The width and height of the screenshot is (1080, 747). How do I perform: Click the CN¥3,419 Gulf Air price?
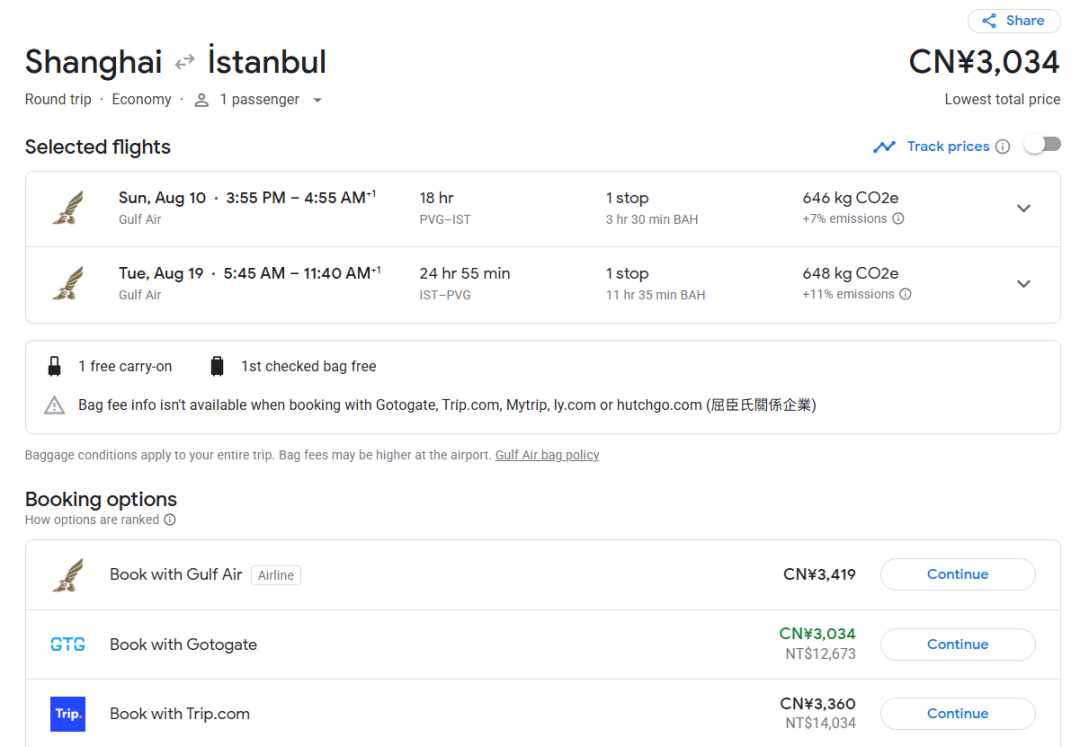(x=819, y=574)
